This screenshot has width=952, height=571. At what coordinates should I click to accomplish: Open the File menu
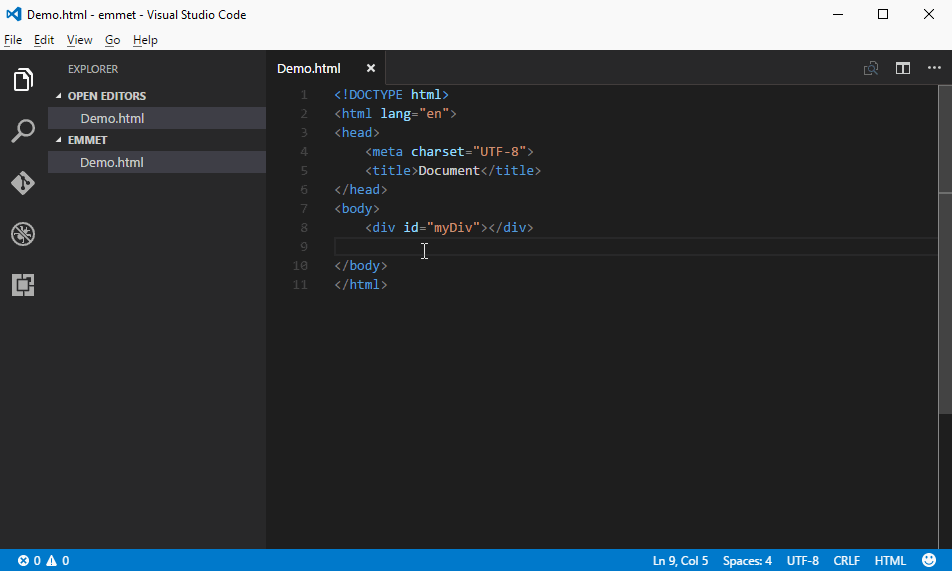(x=13, y=40)
